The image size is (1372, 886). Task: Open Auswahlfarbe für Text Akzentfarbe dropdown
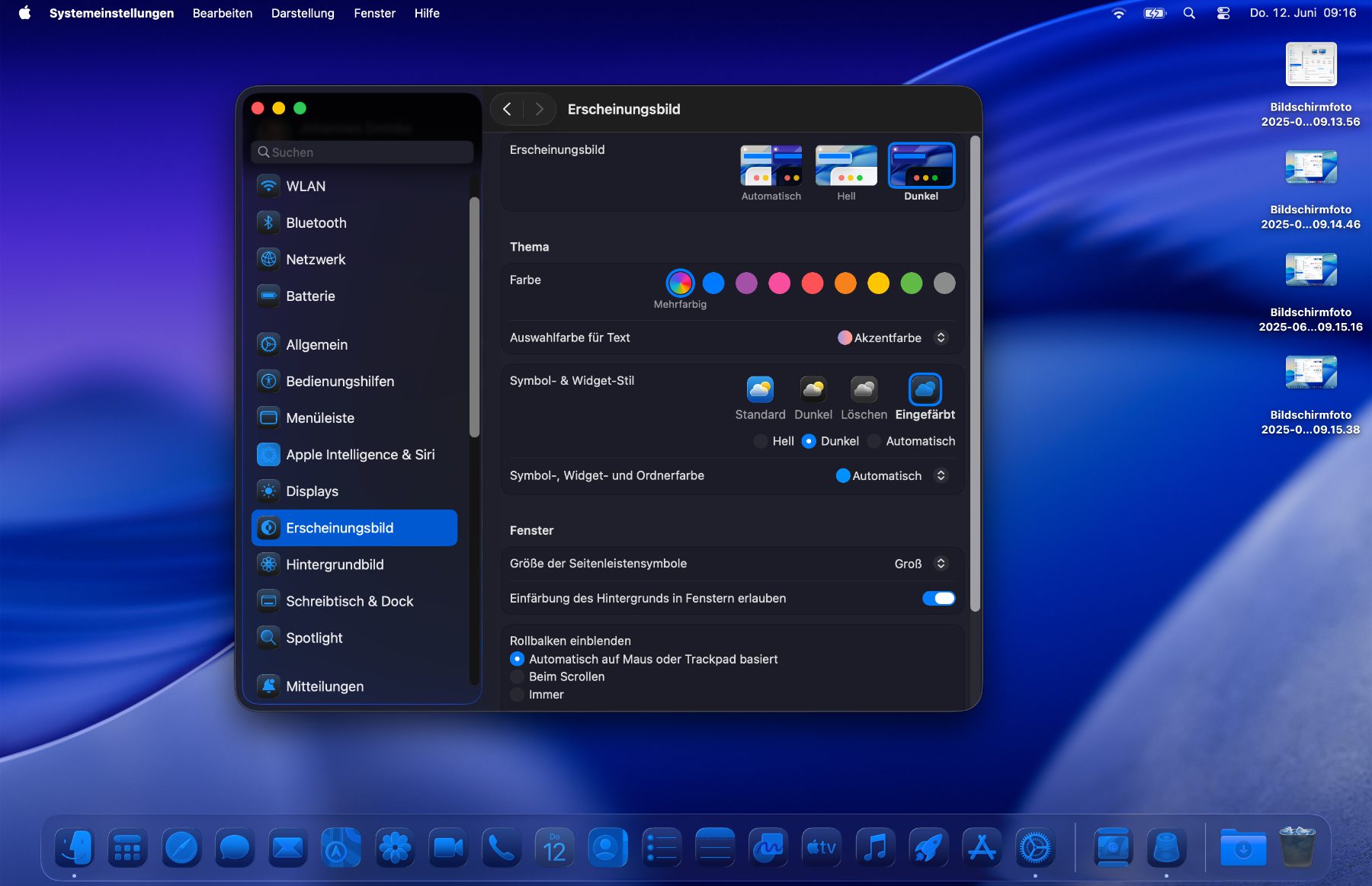click(892, 337)
